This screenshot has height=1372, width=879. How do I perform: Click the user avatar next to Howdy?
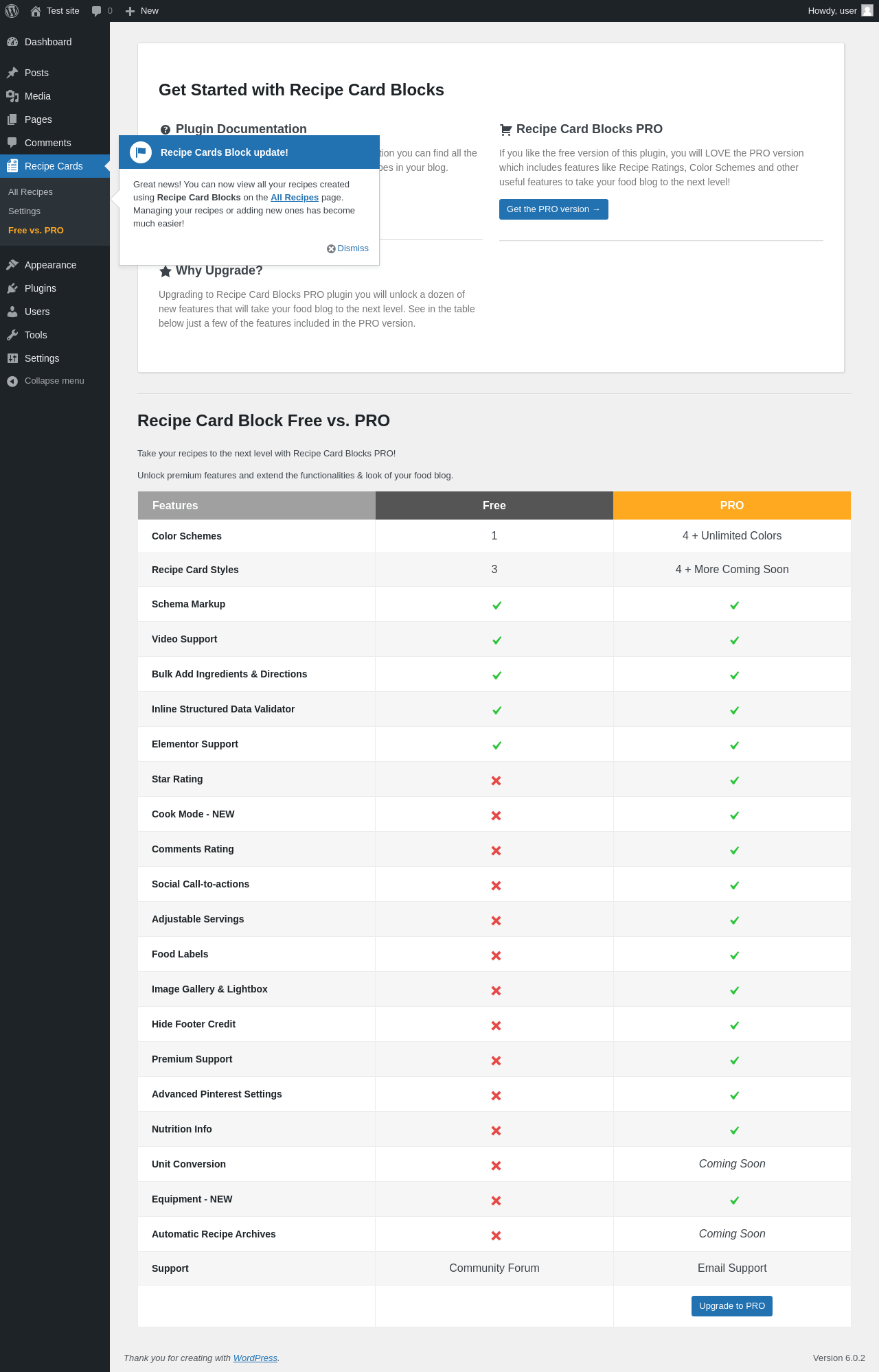pos(867,10)
